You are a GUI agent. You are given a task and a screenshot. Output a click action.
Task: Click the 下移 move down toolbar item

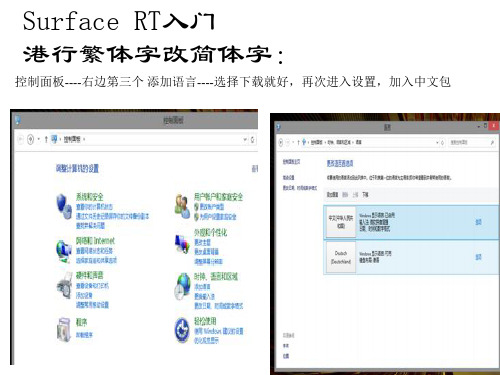click(365, 195)
